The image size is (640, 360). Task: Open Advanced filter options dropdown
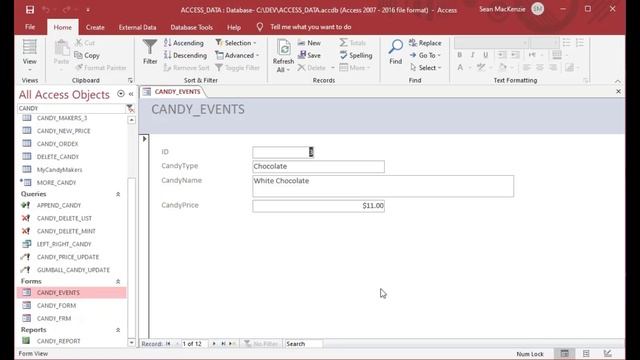(x=237, y=55)
